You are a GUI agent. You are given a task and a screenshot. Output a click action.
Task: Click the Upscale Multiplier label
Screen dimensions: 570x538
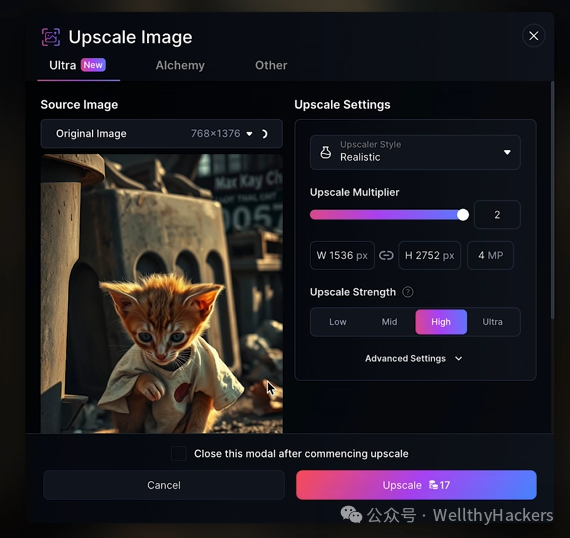(x=354, y=192)
